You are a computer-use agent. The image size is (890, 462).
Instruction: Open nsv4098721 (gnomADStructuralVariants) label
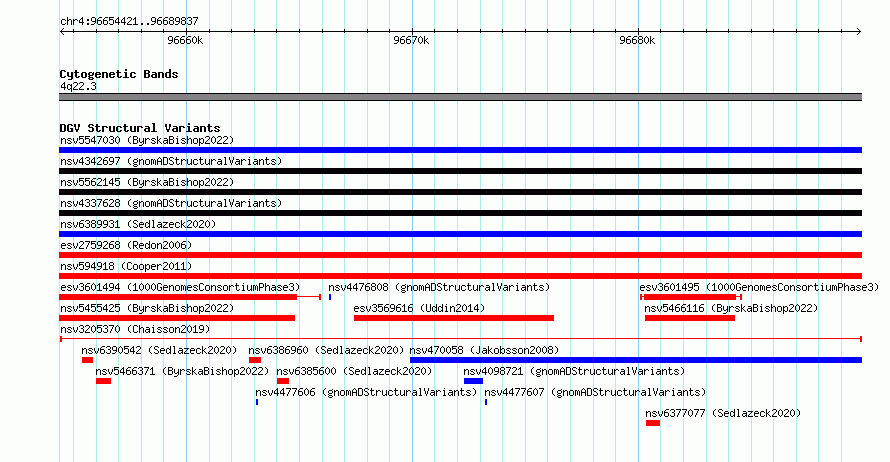tap(574, 371)
